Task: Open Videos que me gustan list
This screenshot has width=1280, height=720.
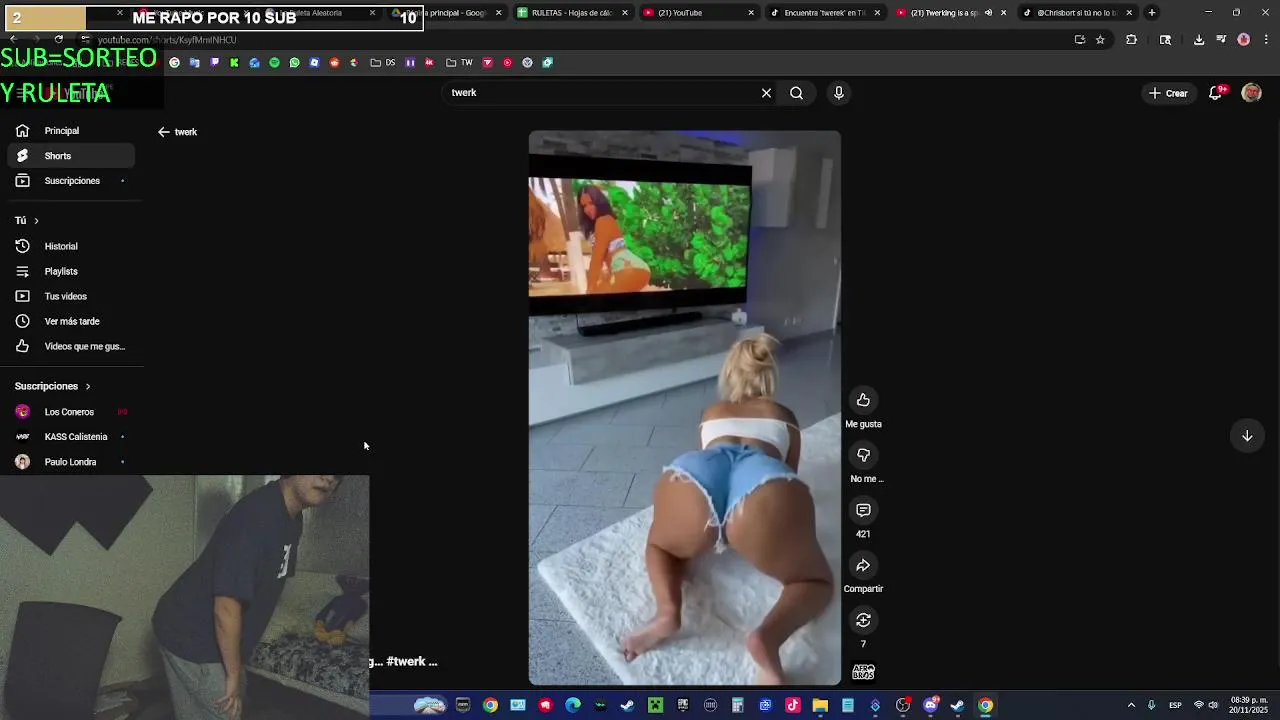Action: pos(70,346)
